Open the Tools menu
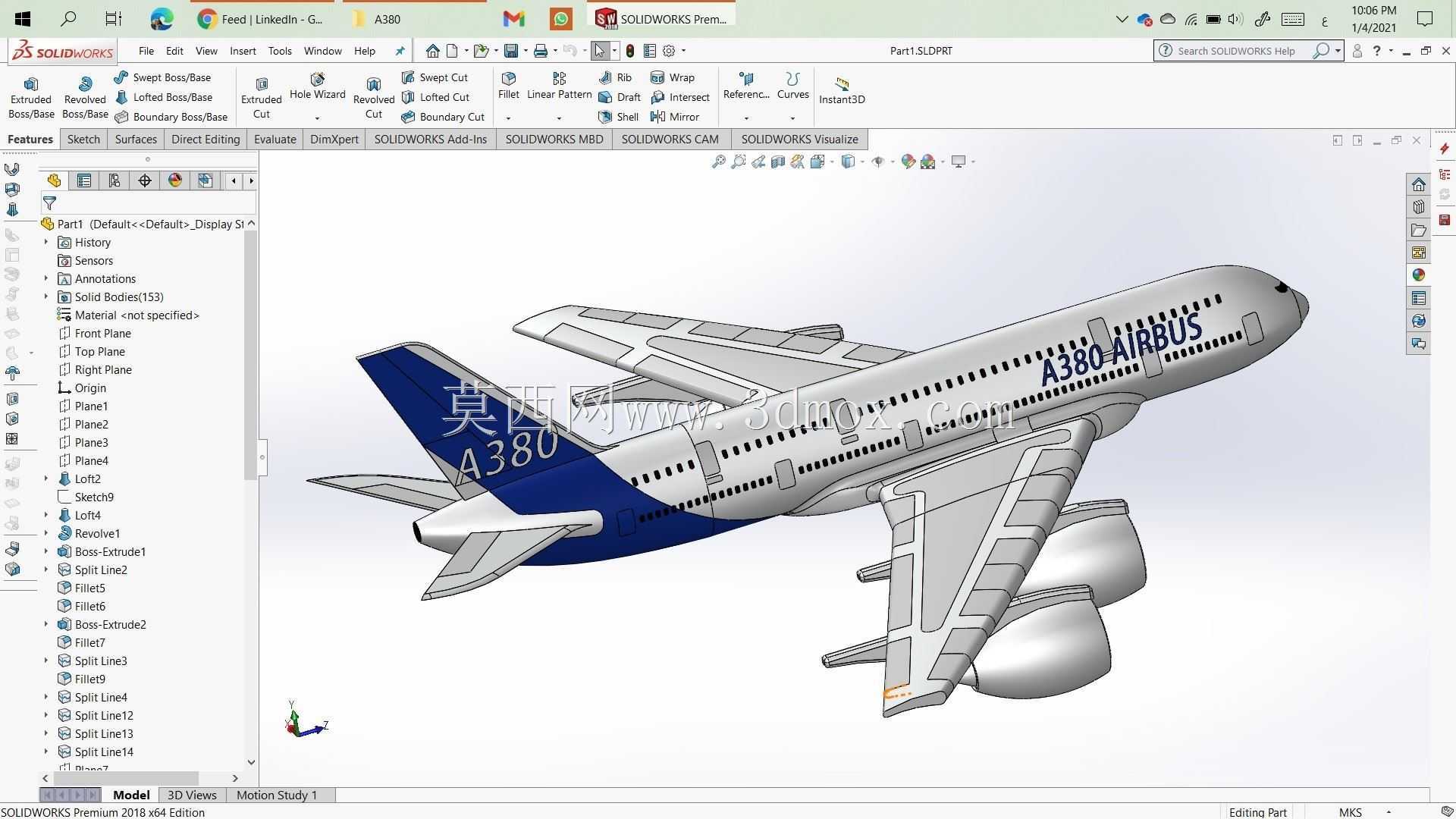1456x819 pixels. 280,51
